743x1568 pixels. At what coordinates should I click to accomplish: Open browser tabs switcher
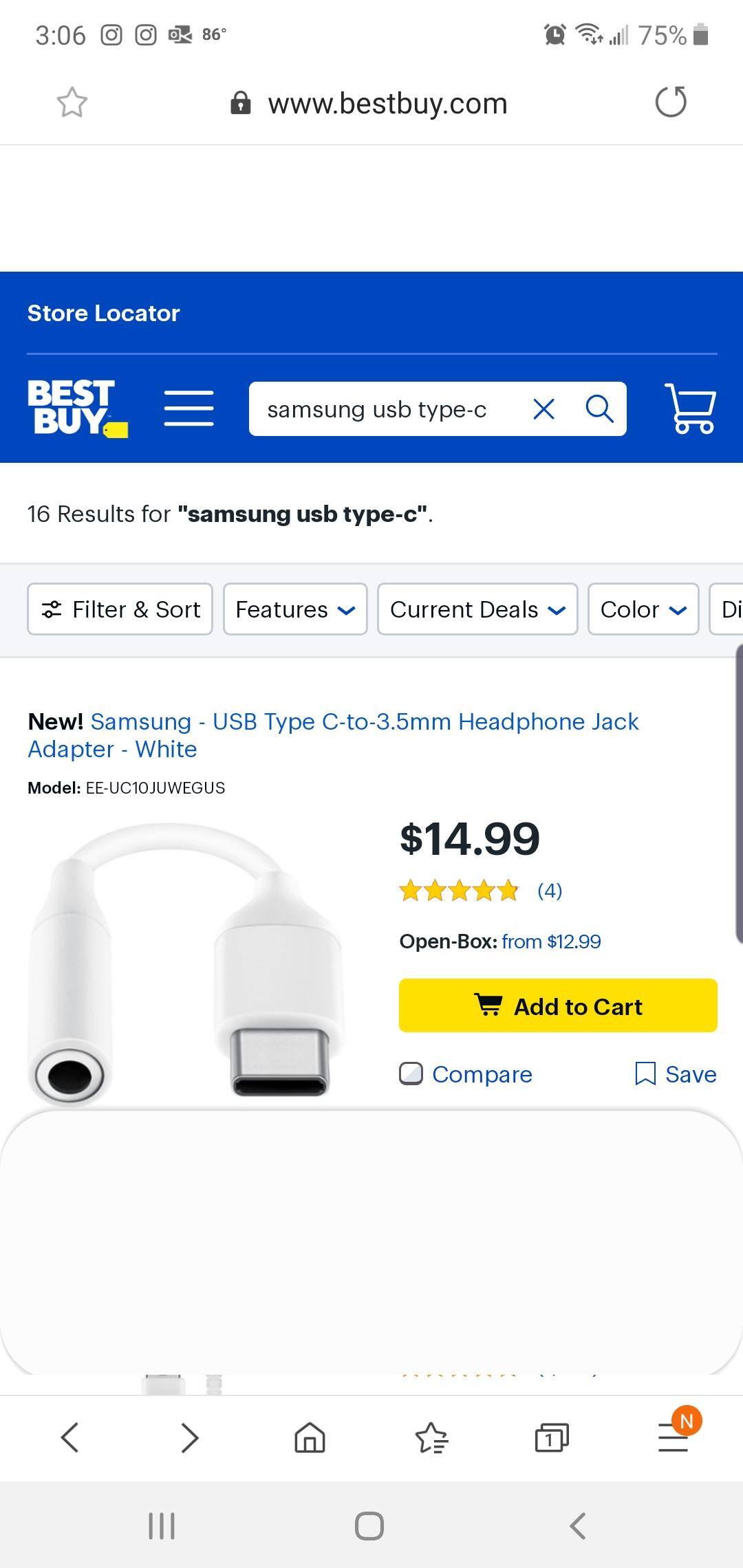point(552,1437)
